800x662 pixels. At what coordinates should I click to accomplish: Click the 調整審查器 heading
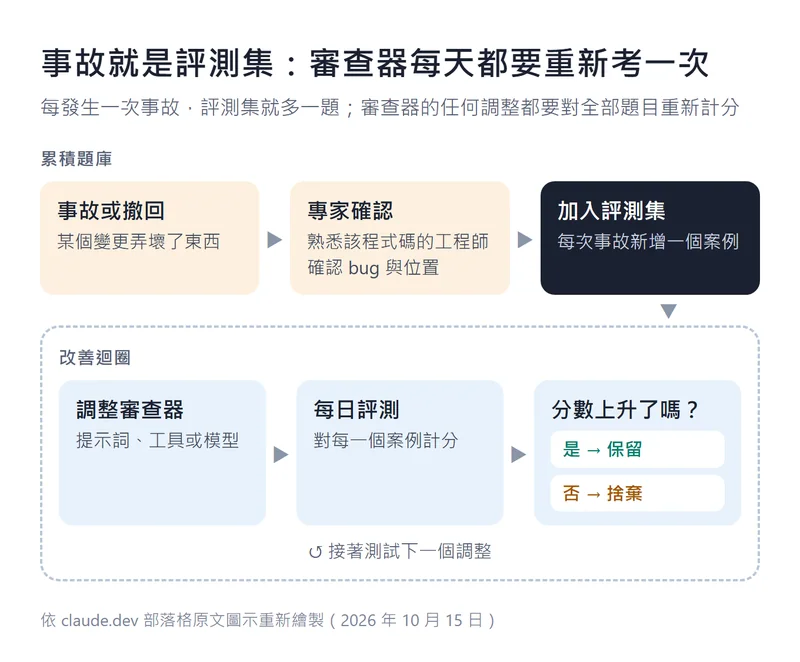pos(130,410)
